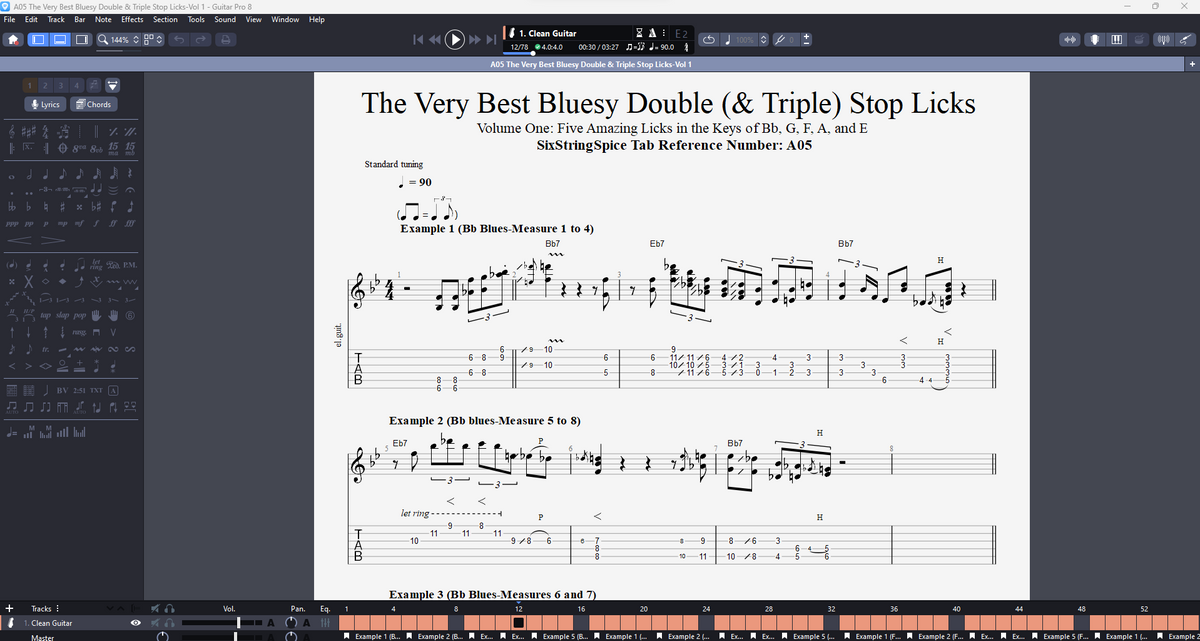Click the Print icon in toolbar

pyautogui.click(x=226, y=40)
